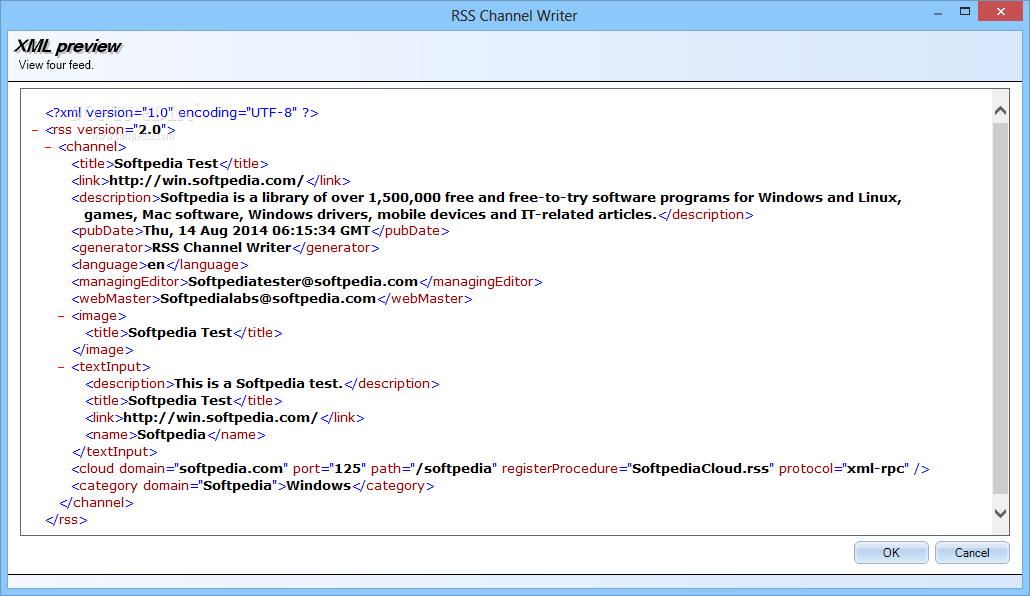1030x596 pixels.
Task: Click the pubDate 'Thu, 14 Aug 2014' value
Action: point(257,231)
